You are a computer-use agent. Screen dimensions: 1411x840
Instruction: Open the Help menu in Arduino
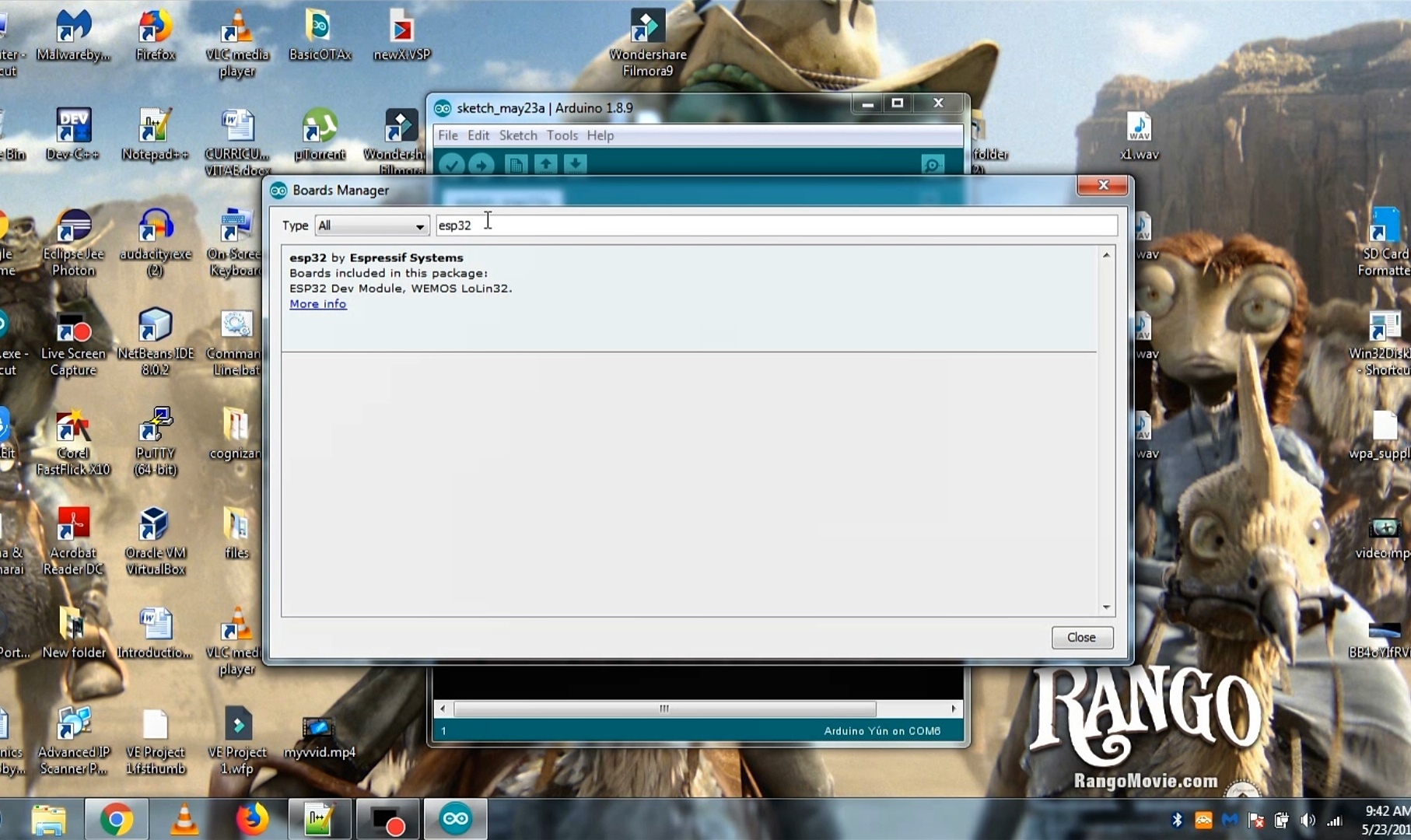click(600, 135)
